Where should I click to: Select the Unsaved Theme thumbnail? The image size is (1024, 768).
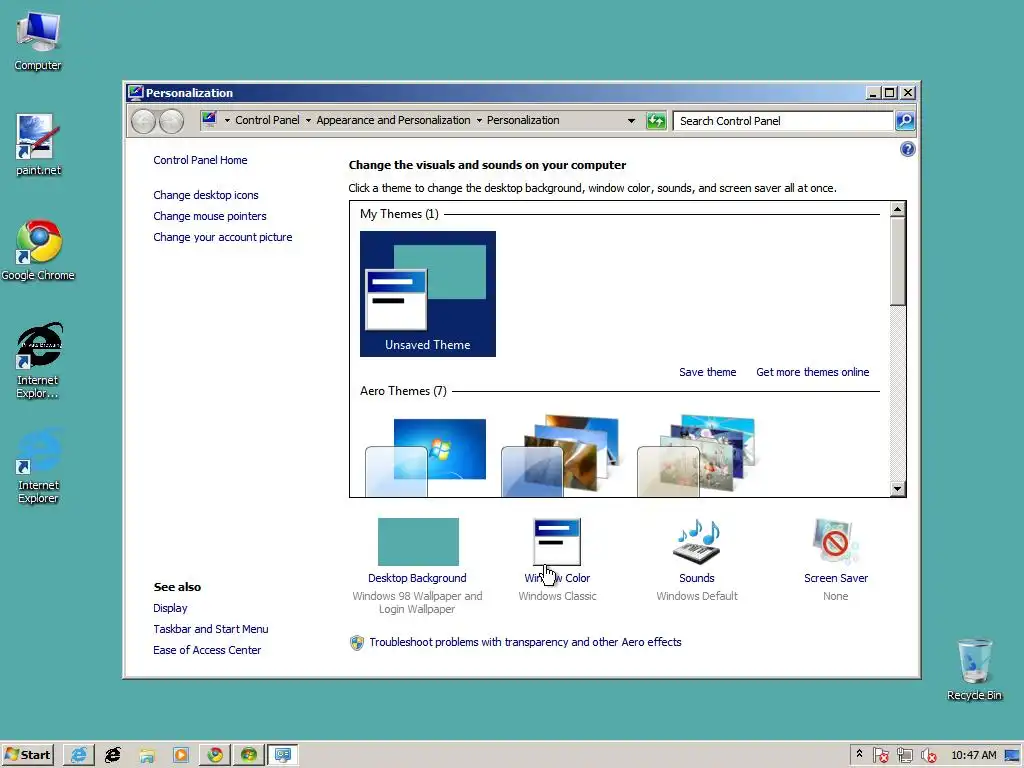coord(428,293)
